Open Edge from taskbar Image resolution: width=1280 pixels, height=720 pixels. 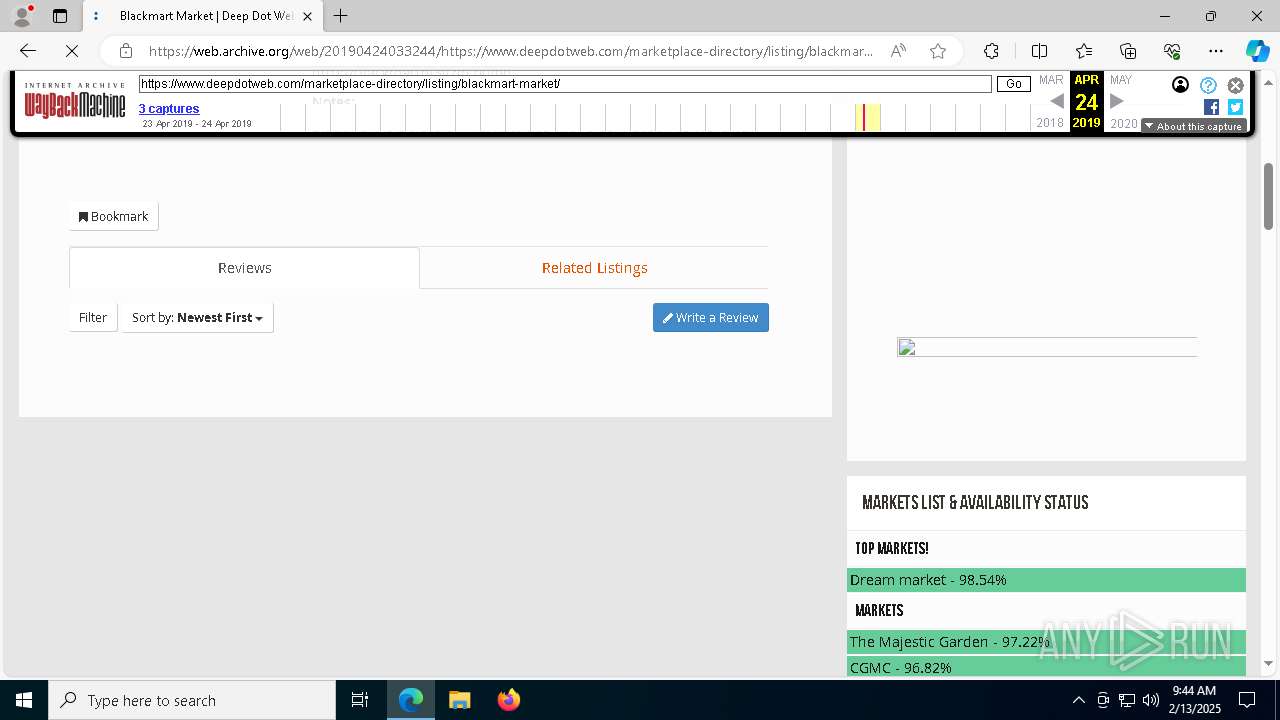point(411,700)
